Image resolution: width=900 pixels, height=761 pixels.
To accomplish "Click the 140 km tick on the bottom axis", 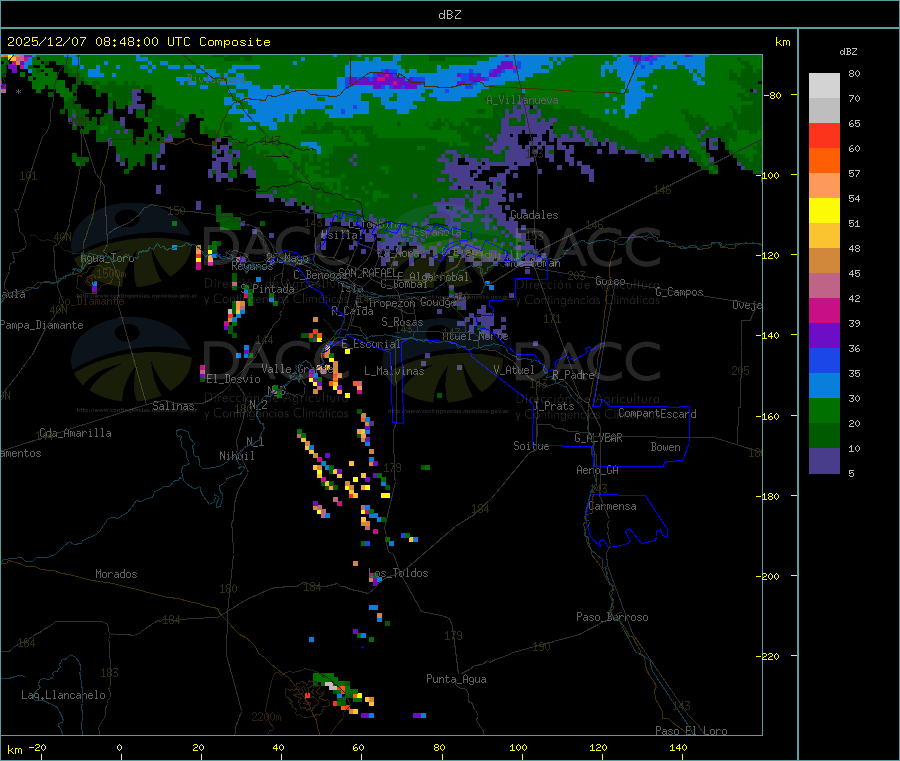I will click(678, 747).
